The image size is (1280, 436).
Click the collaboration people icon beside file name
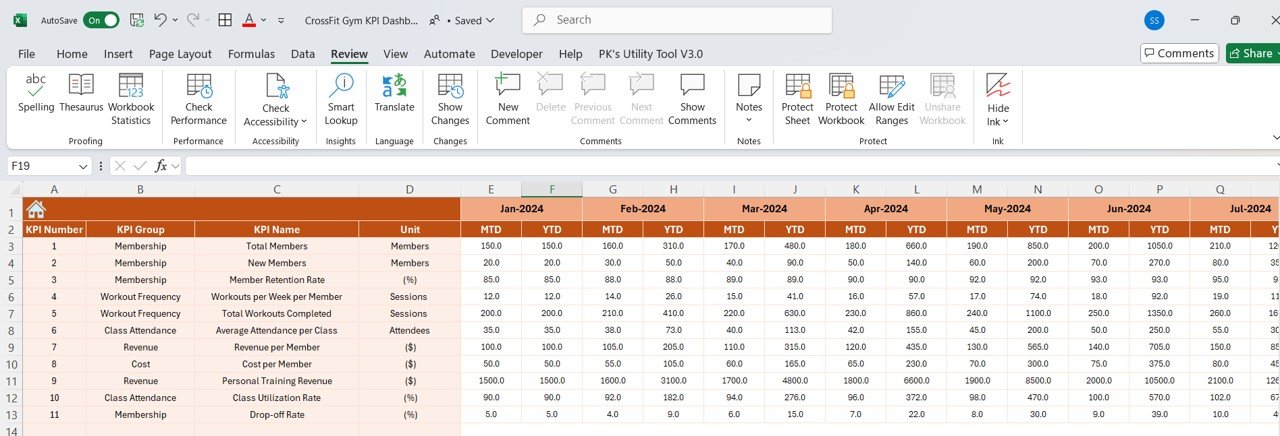(x=434, y=20)
